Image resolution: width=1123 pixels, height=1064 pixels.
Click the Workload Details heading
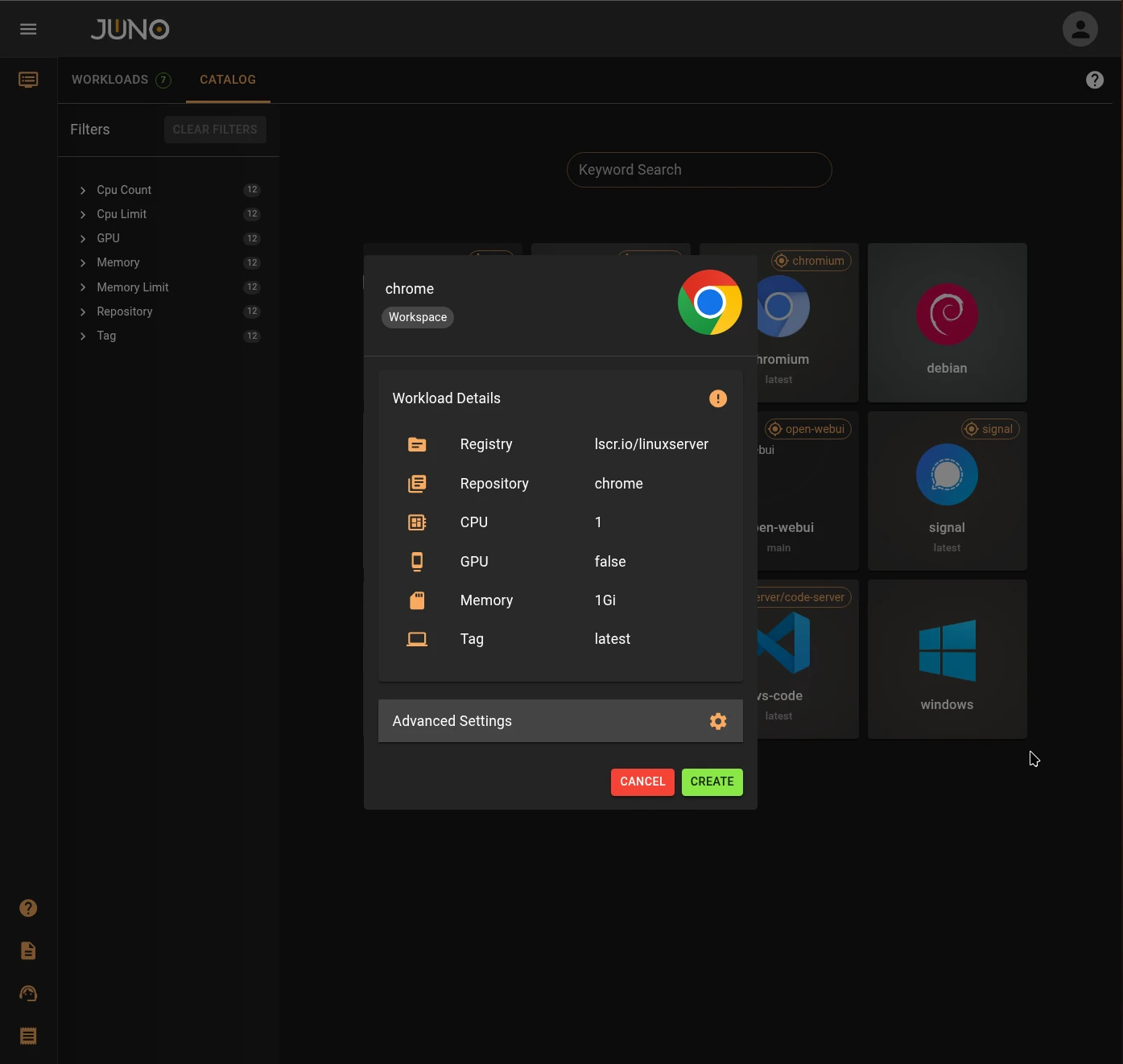tap(447, 398)
